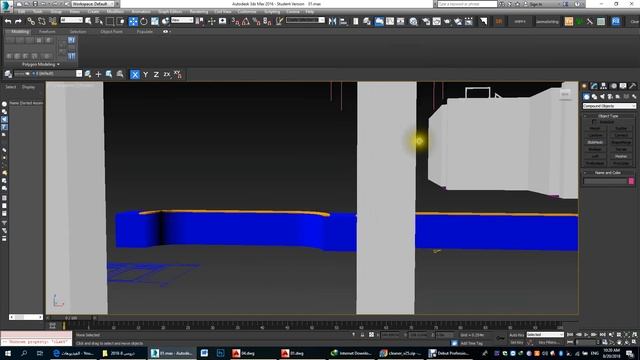The height and width of the screenshot is (360, 640).
Task: Switch to the Selection ribbon tab
Action: click(78, 31)
